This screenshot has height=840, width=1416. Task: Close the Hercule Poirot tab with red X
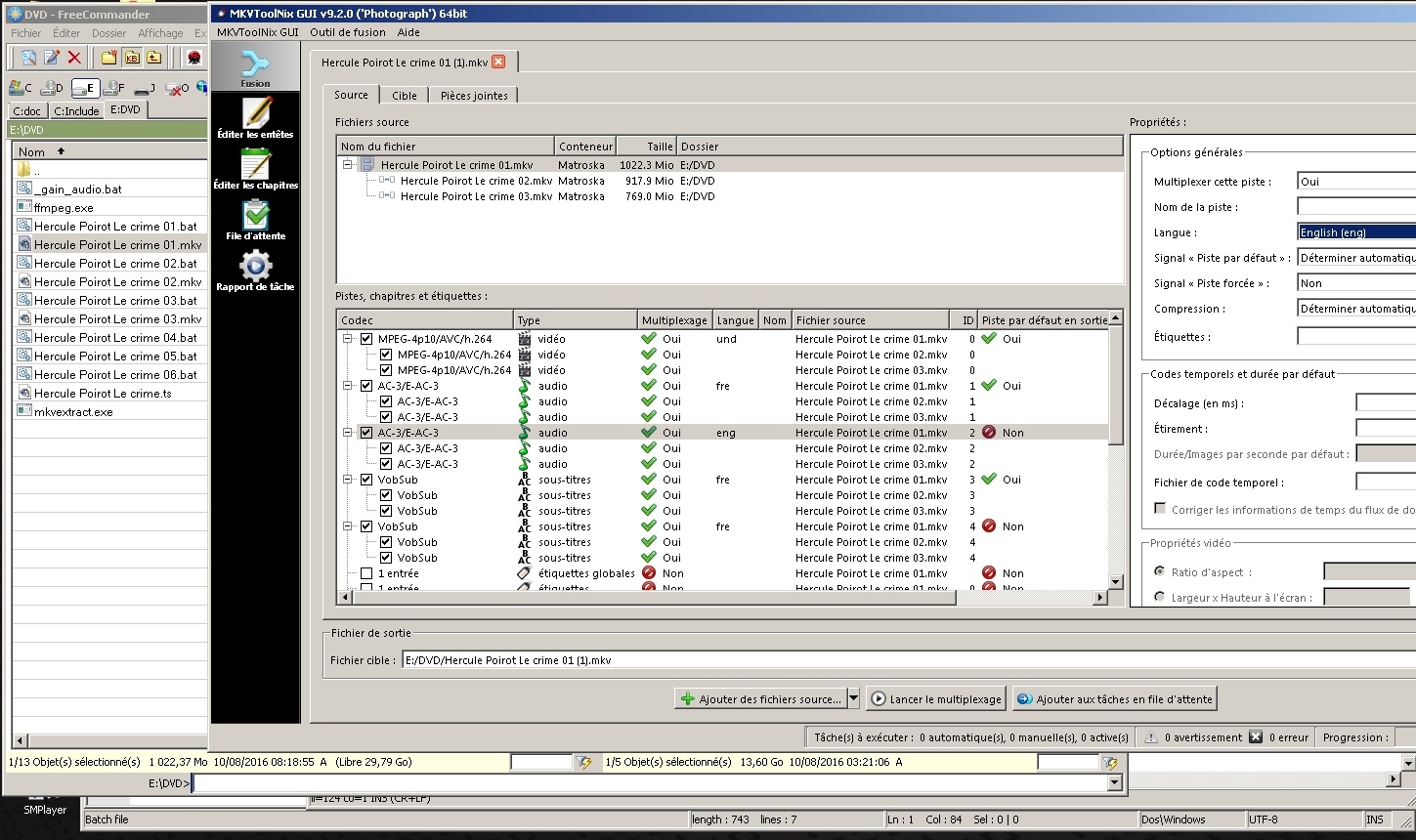point(498,62)
